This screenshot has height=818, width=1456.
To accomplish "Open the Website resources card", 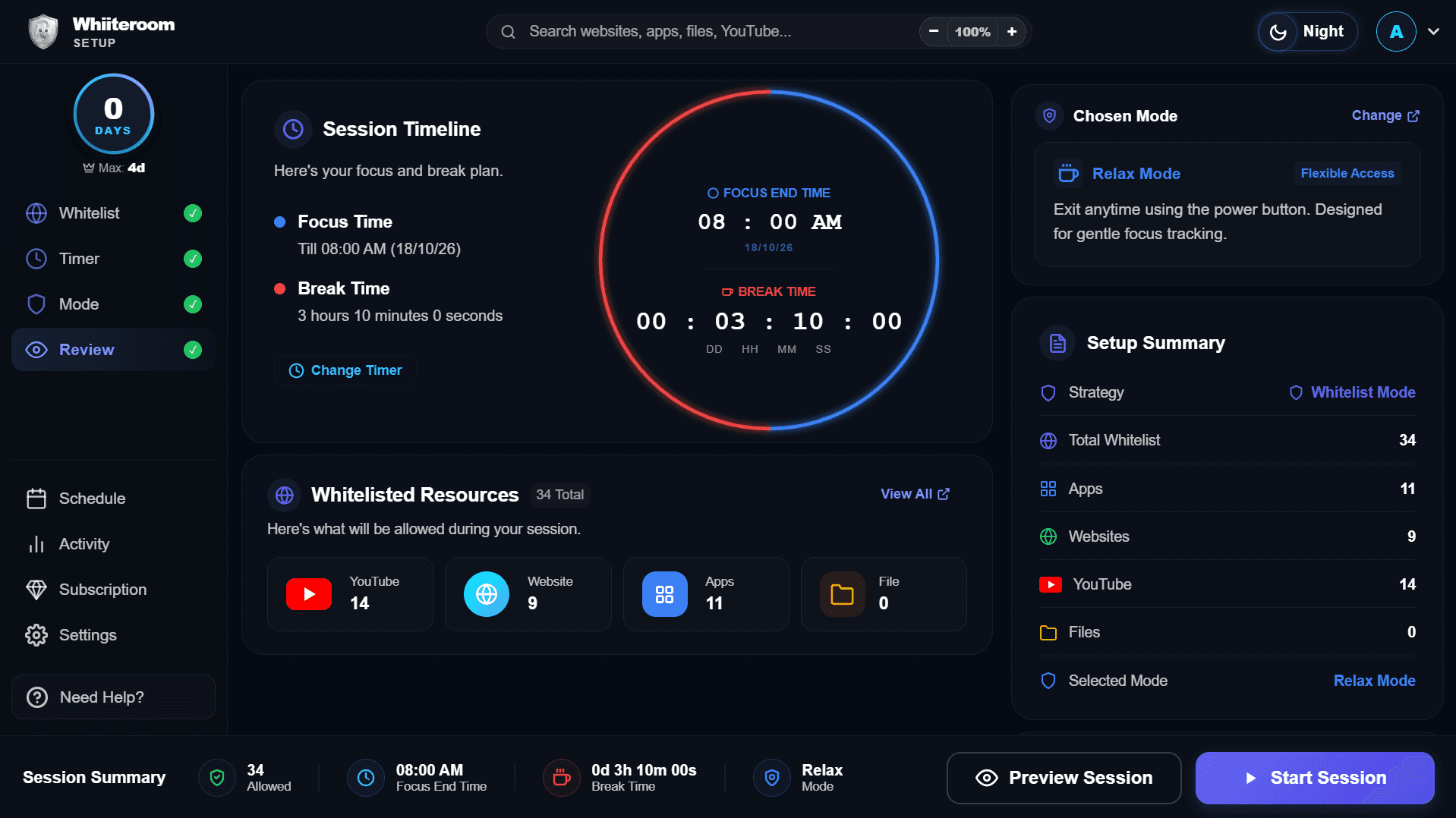I will click(528, 594).
